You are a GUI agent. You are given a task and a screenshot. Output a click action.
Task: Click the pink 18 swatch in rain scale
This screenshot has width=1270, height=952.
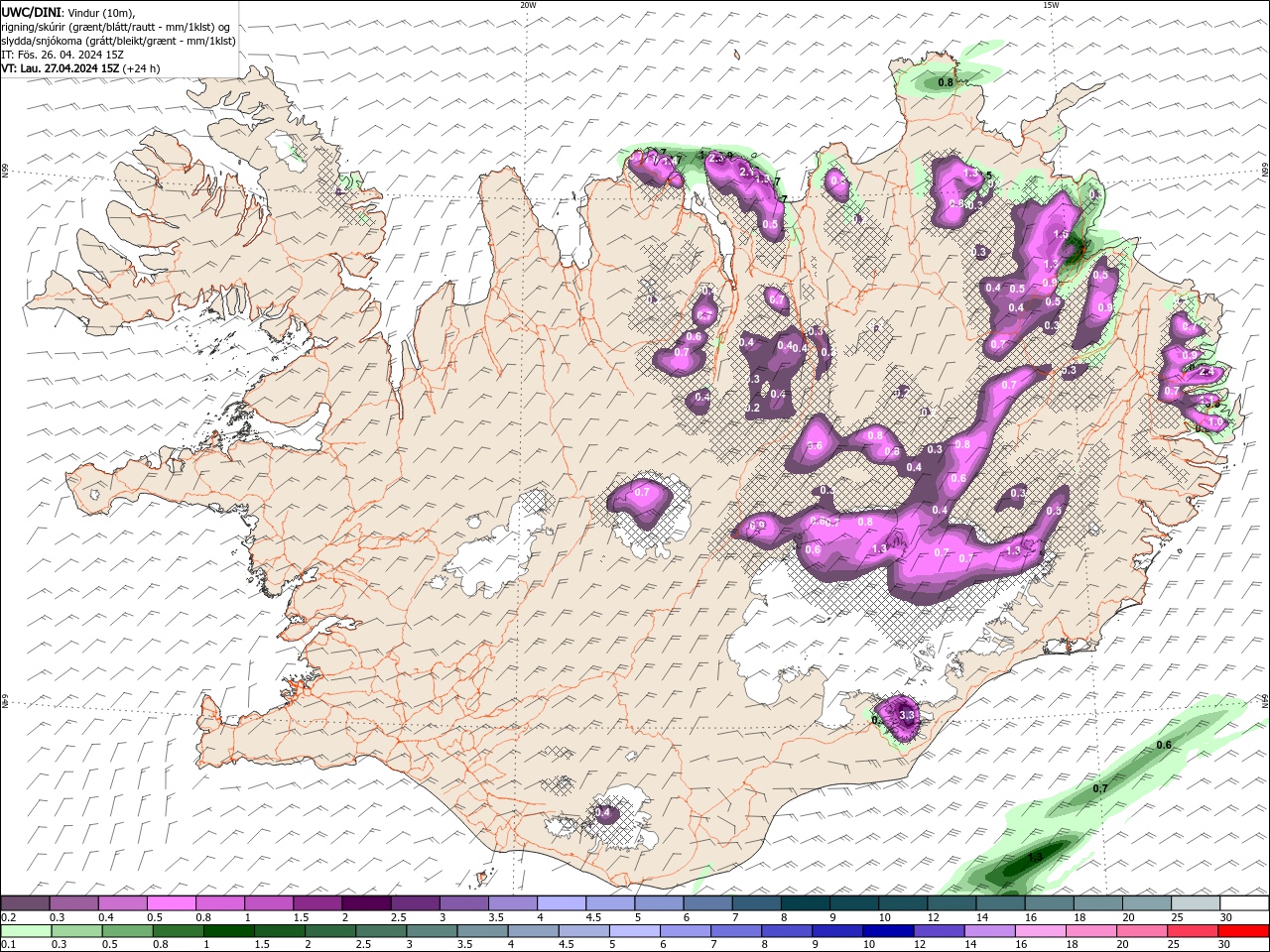[1090, 931]
